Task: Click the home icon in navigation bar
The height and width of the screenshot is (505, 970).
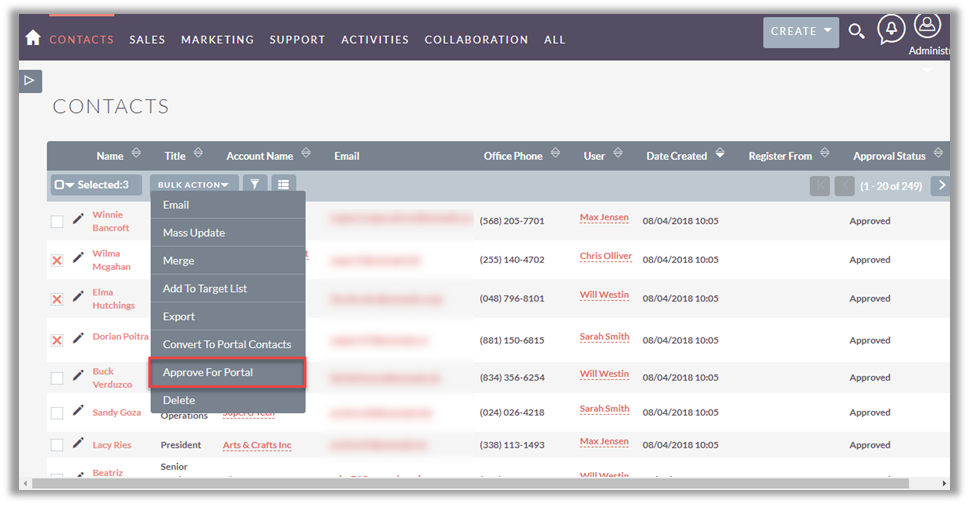Action: pyautogui.click(x=33, y=38)
